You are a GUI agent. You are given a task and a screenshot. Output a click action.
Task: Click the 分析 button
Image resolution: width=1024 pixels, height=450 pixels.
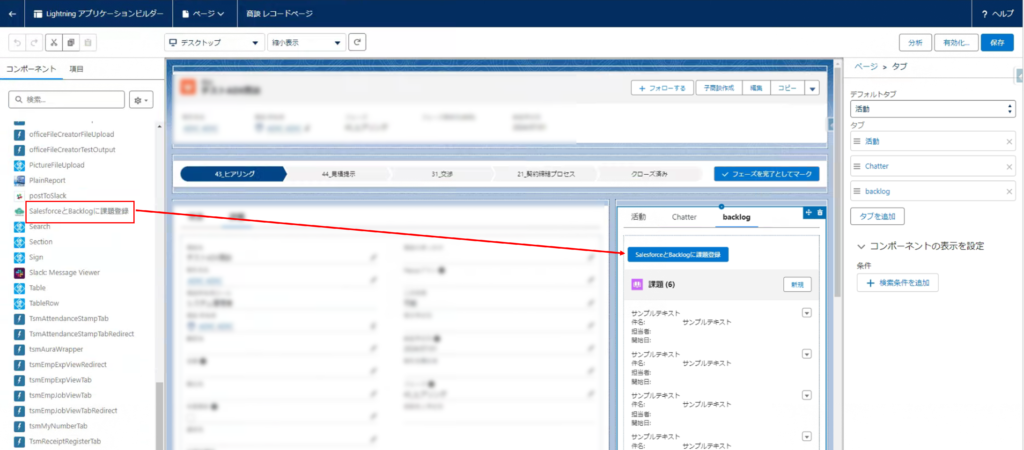915,42
